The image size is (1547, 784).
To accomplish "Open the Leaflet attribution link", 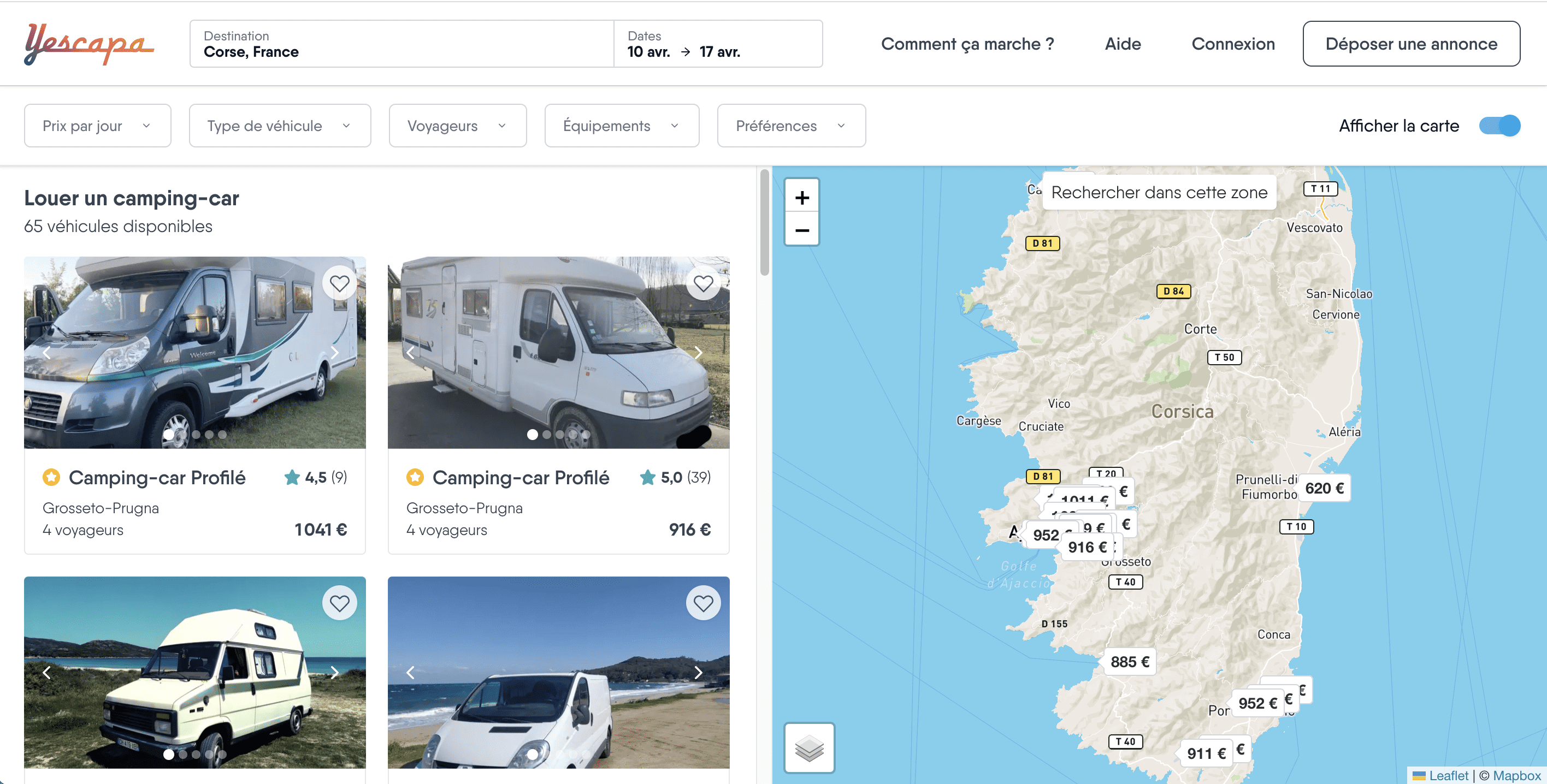I will pyautogui.click(x=1448, y=776).
